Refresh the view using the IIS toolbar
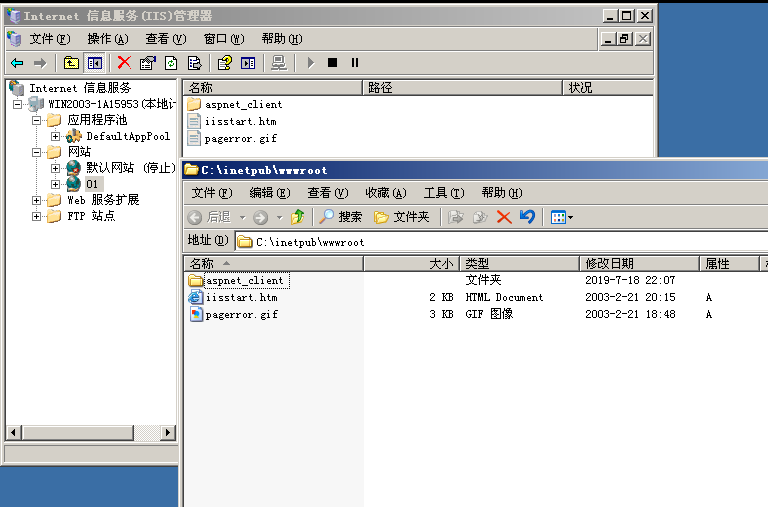768x507 pixels. [x=171, y=63]
